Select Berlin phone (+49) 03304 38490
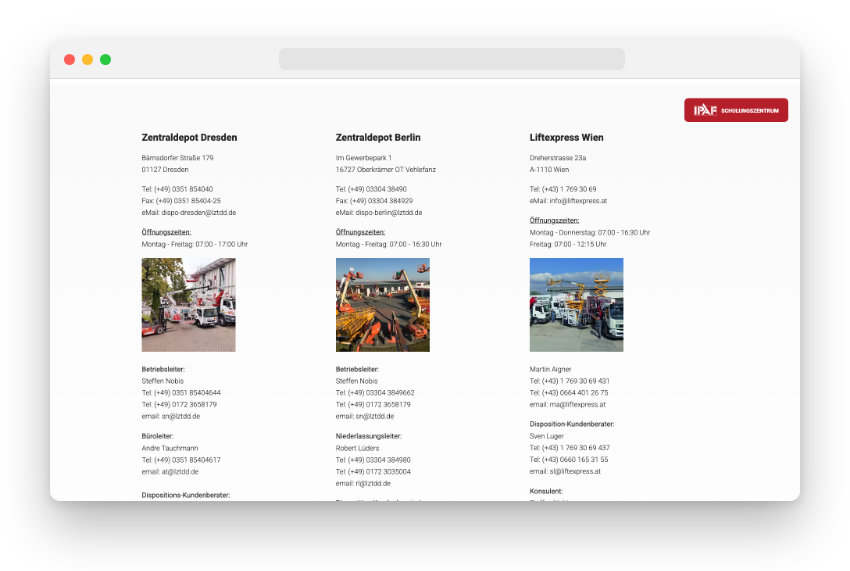 [x=377, y=189]
